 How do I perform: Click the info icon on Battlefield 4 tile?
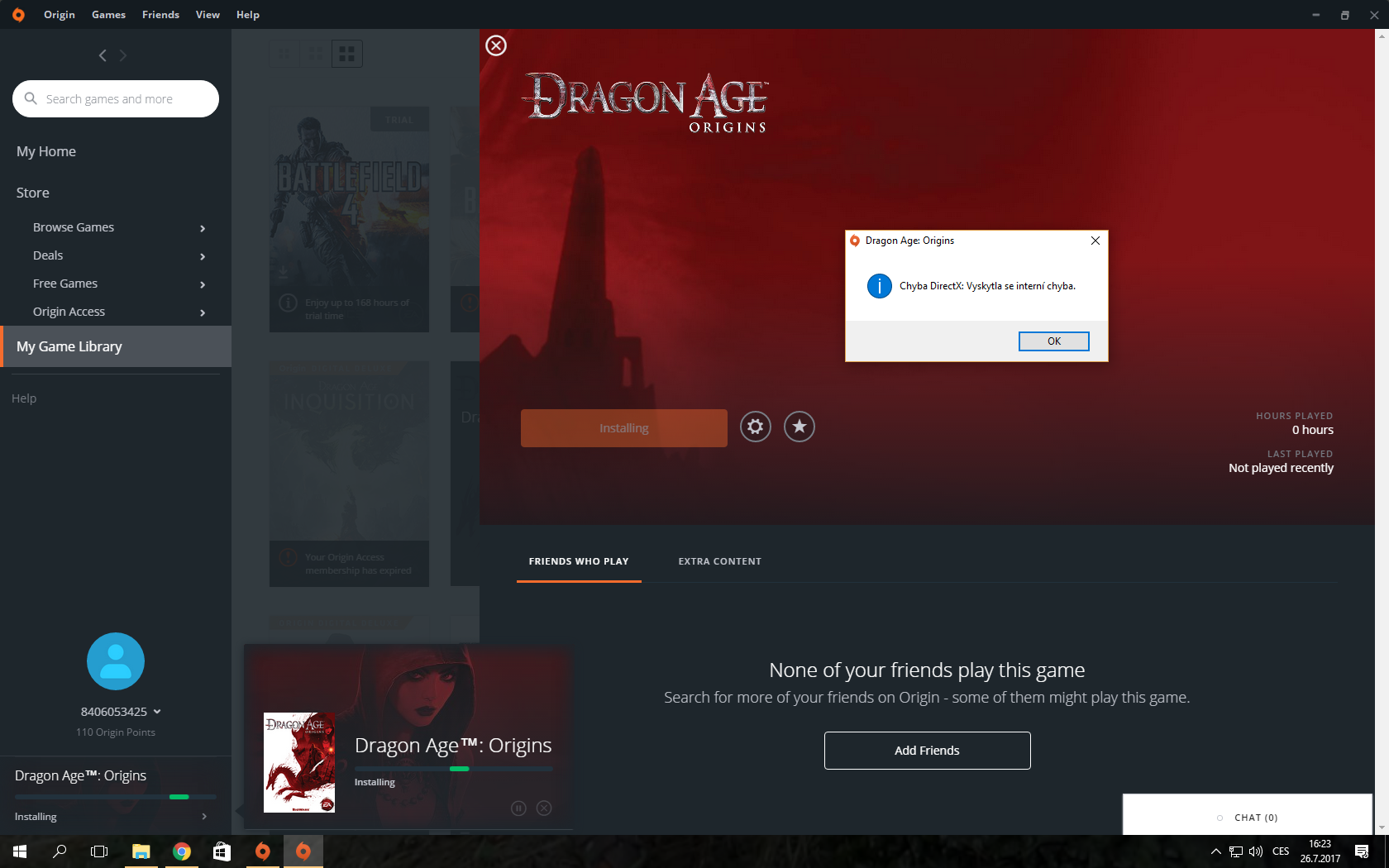(x=288, y=303)
